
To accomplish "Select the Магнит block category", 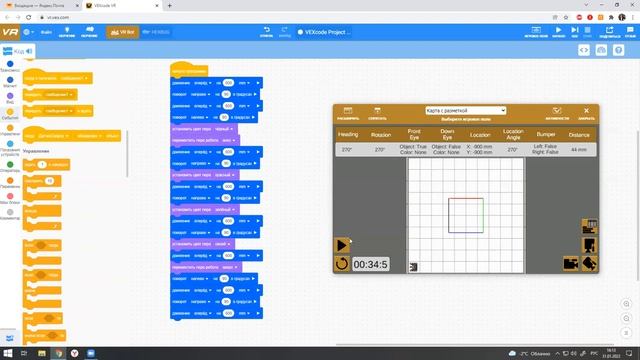I will [x=10, y=82].
